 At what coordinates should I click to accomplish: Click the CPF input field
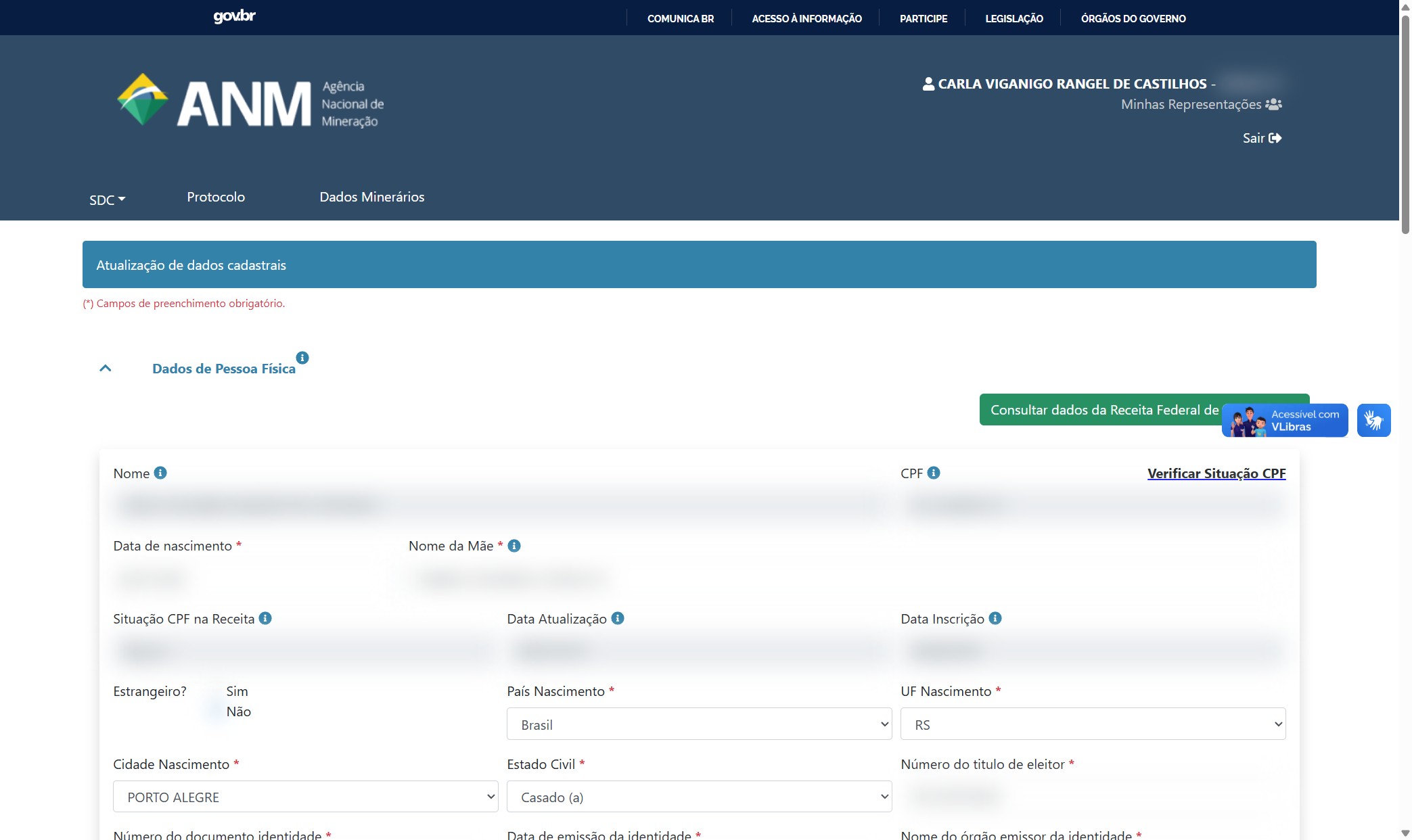1093,505
